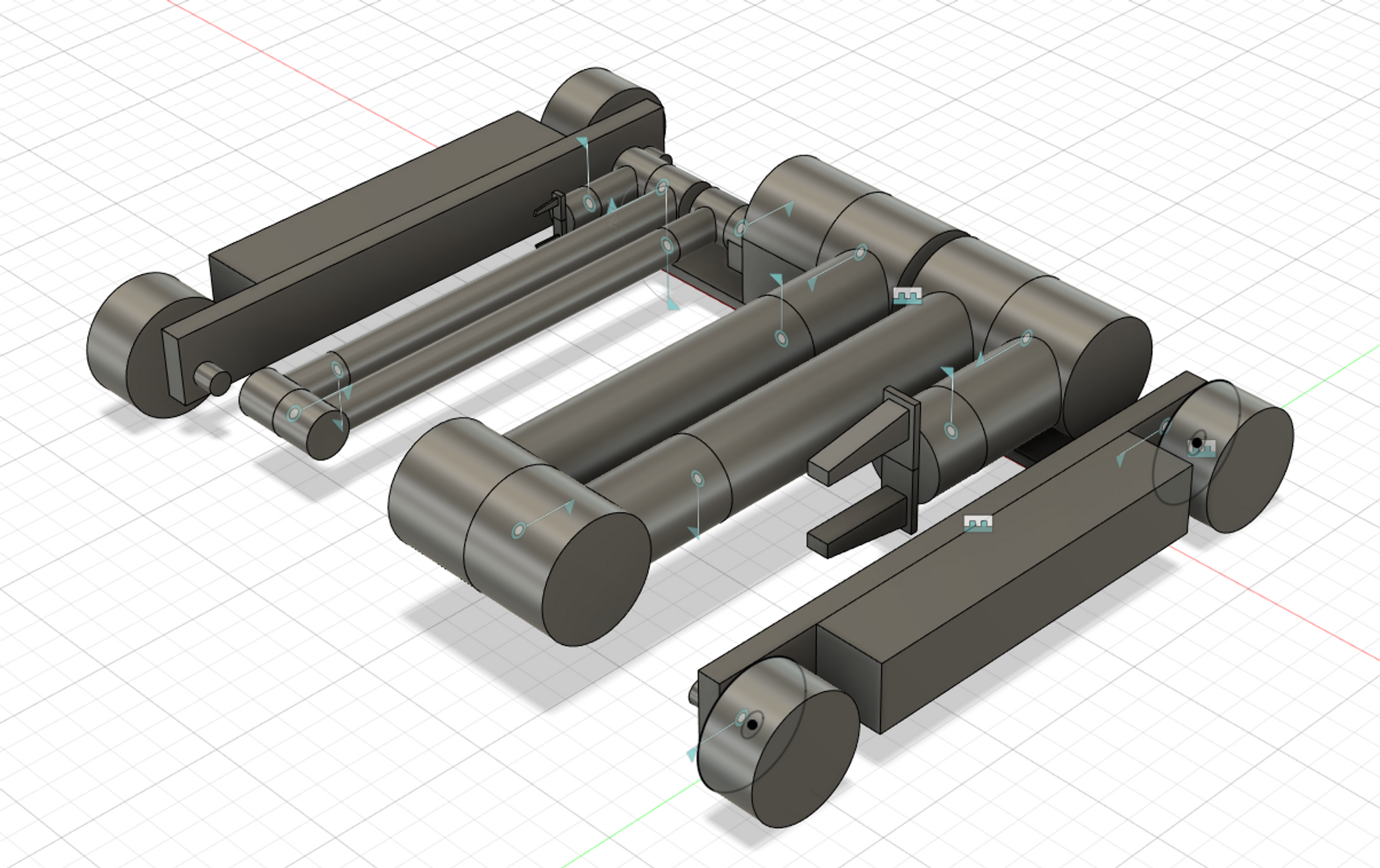This screenshot has width=1380, height=868.
Task: Click the joint arrow tip pointing at the largest cylinder
Action: click(789, 207)
